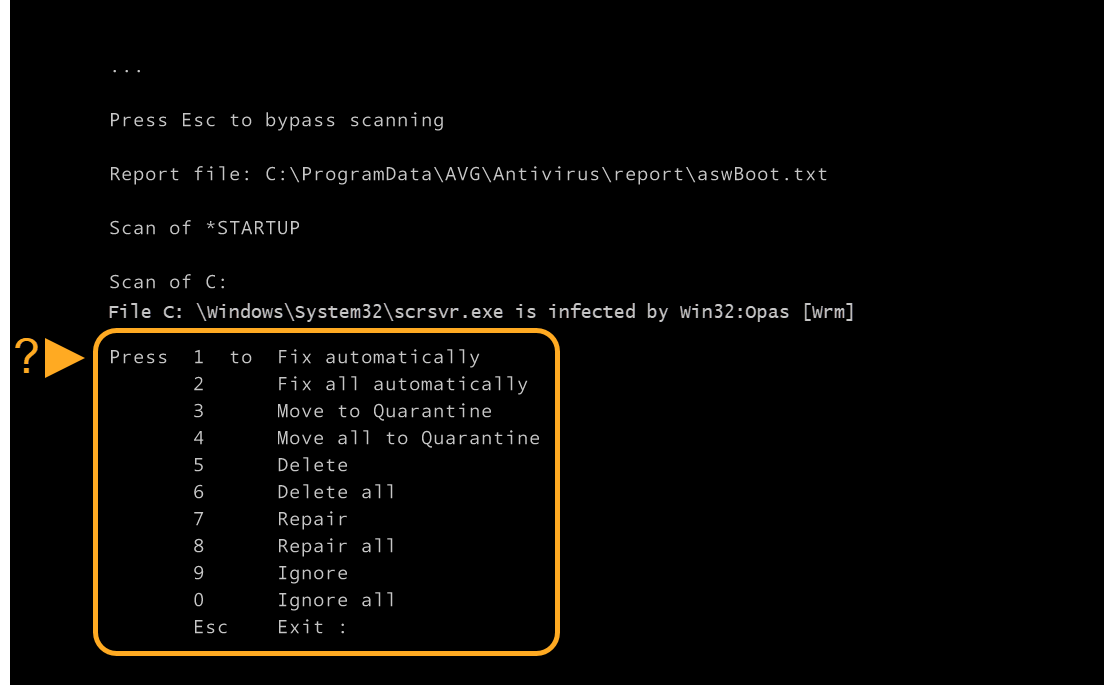Choose the "Delete all" option
1104x685 pixels.
coord(336,492)
